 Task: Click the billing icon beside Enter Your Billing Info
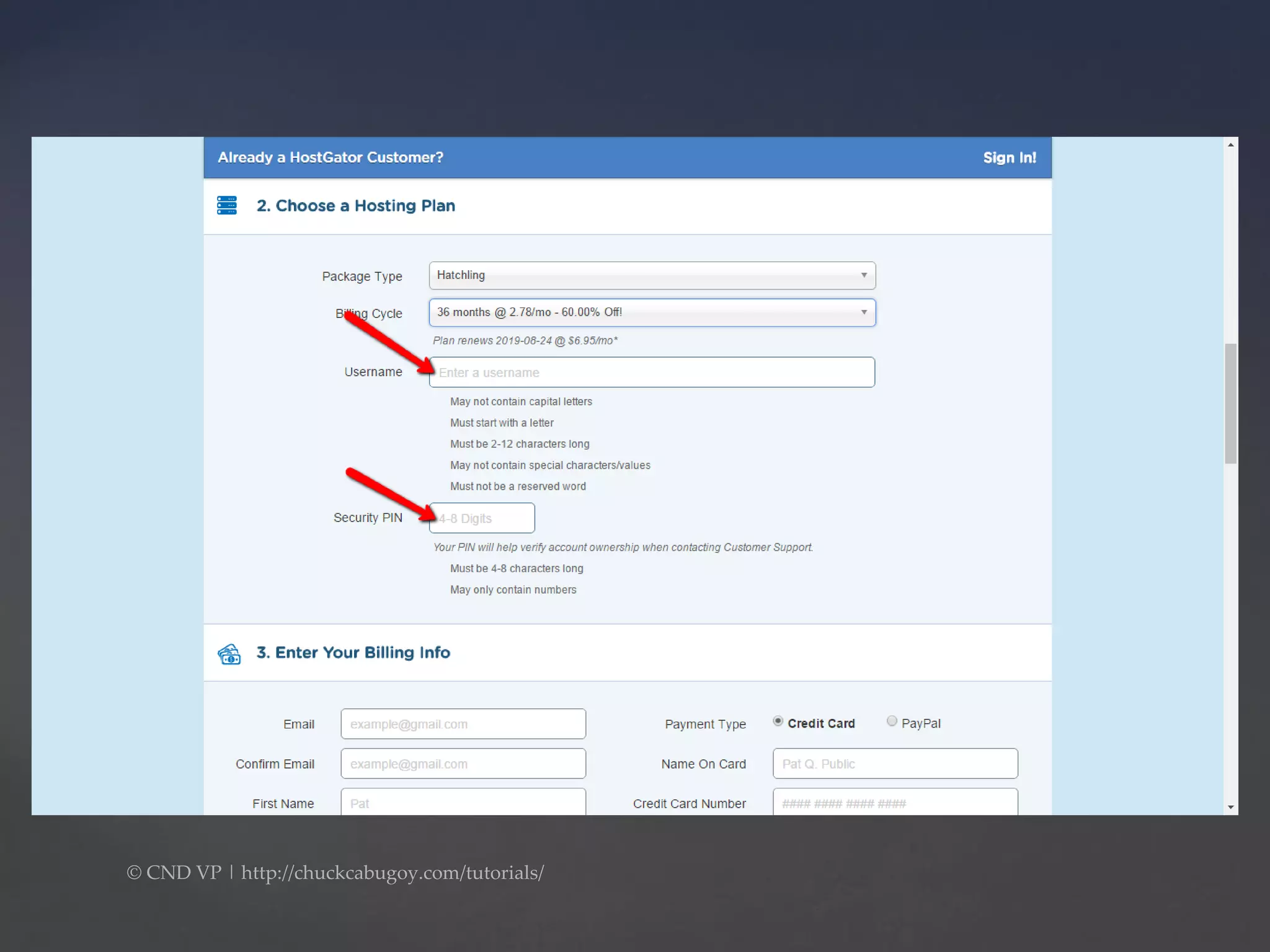coord(229,654)
